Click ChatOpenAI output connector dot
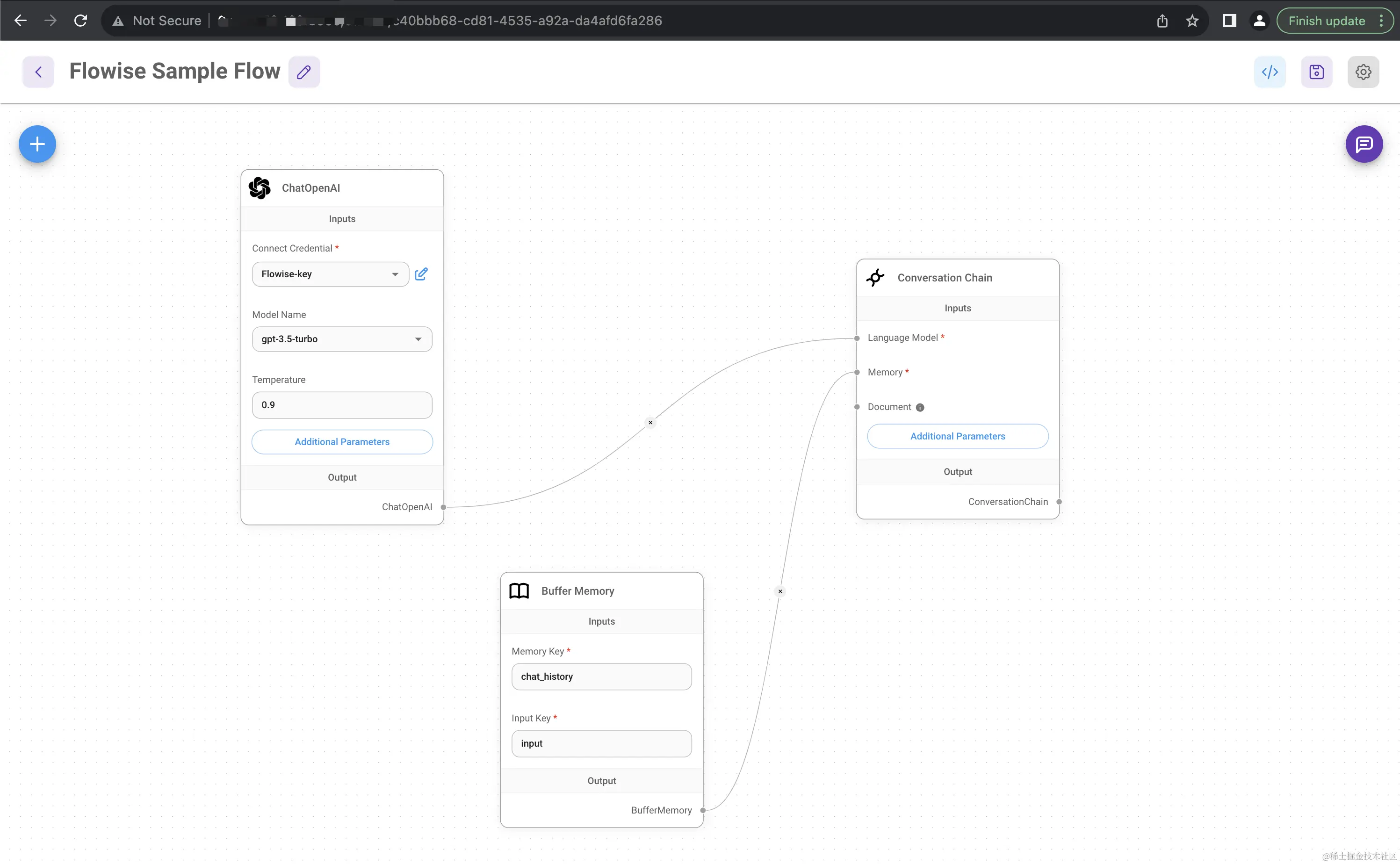Viewport: 1400px width, 864px height. 443,507
